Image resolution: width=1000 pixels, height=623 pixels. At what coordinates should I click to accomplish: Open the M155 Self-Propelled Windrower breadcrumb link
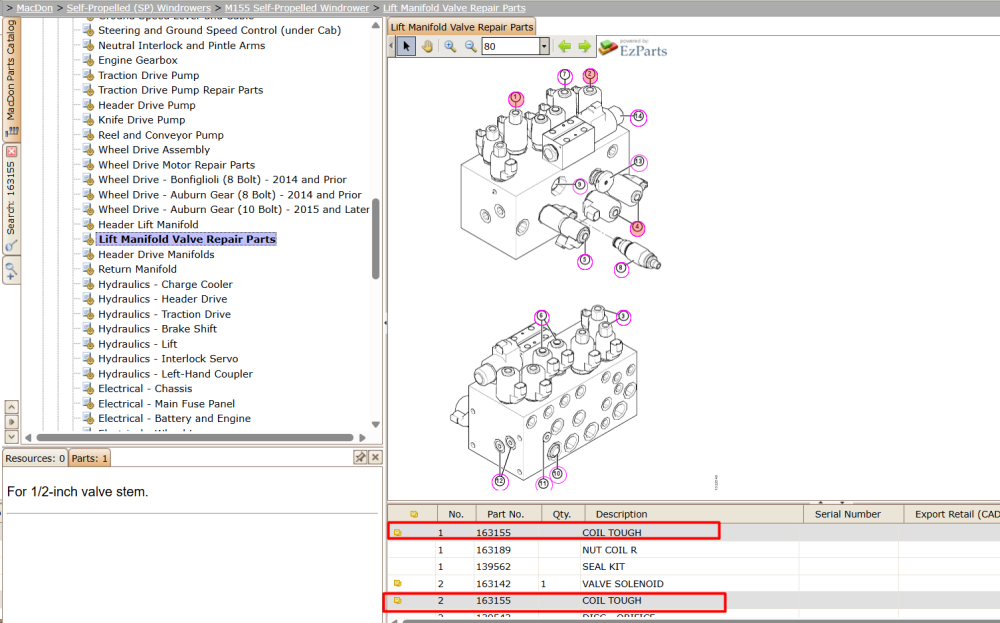tap(297, 8)
